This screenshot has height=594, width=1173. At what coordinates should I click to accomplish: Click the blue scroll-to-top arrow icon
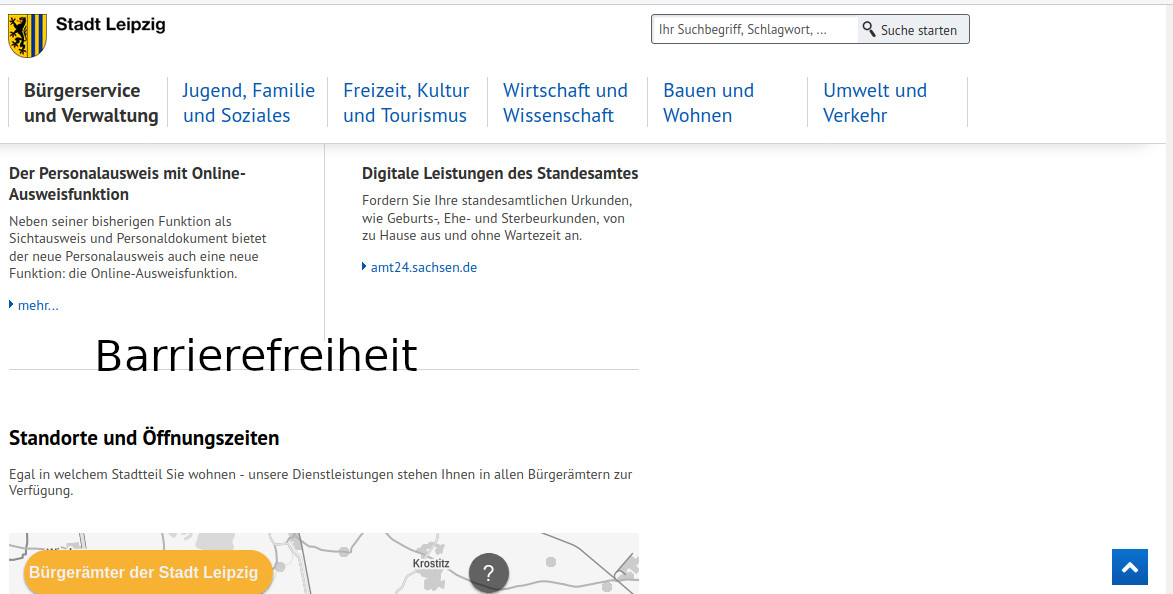(1129, 567)
